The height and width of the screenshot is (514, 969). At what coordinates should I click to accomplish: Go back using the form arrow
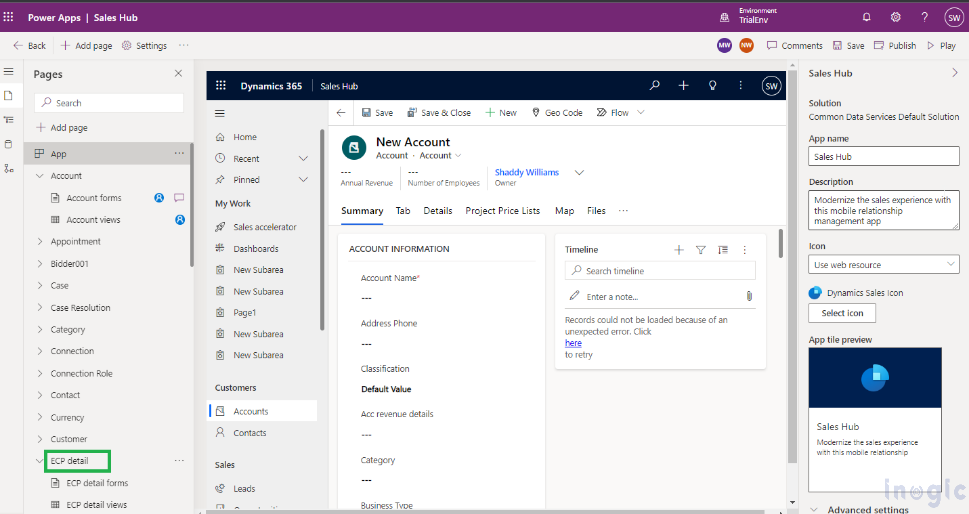click(x=341, y=112)
